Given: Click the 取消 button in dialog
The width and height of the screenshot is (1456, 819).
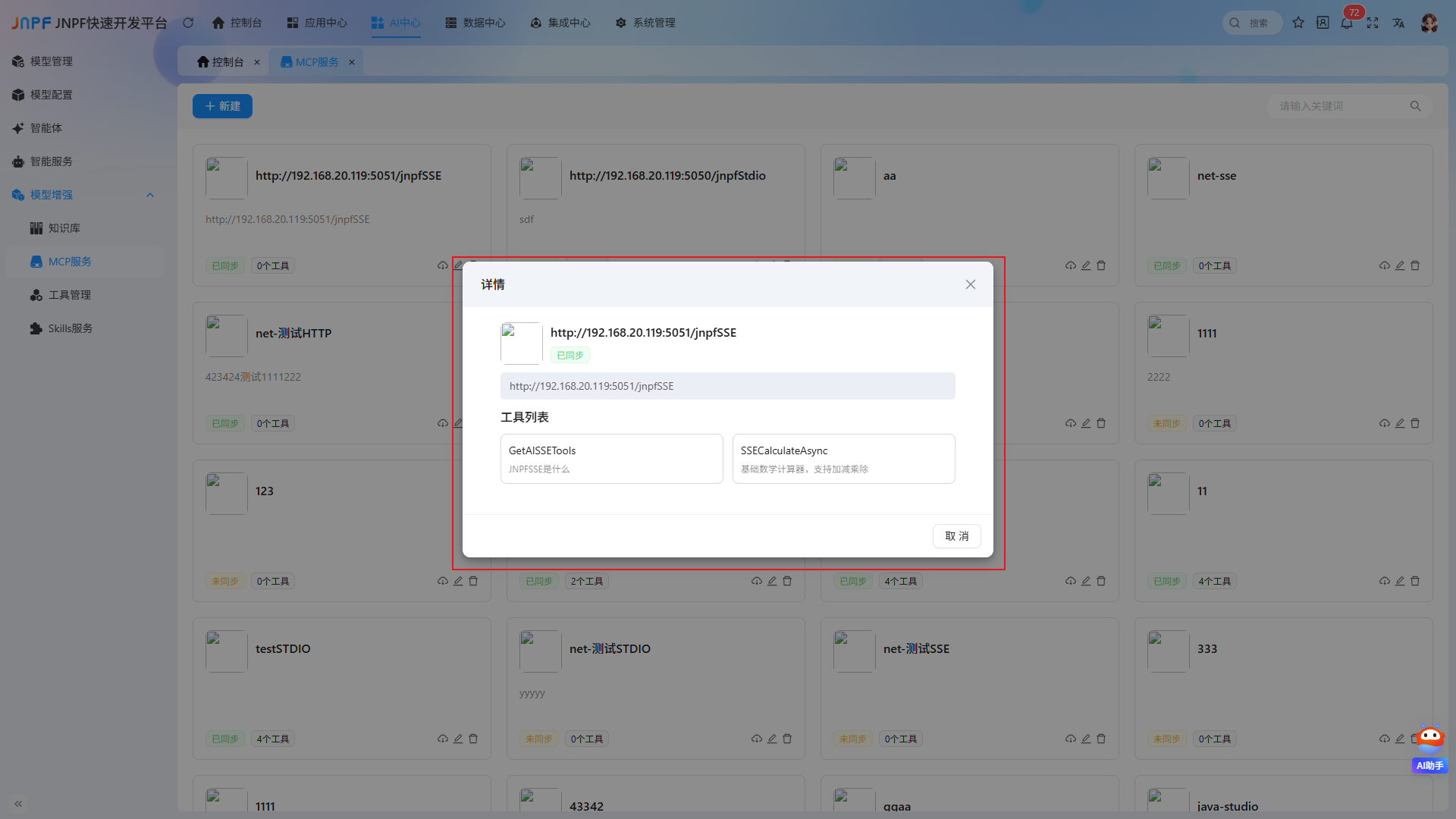Looking at the screenshot, I should [x=956, y=536].
